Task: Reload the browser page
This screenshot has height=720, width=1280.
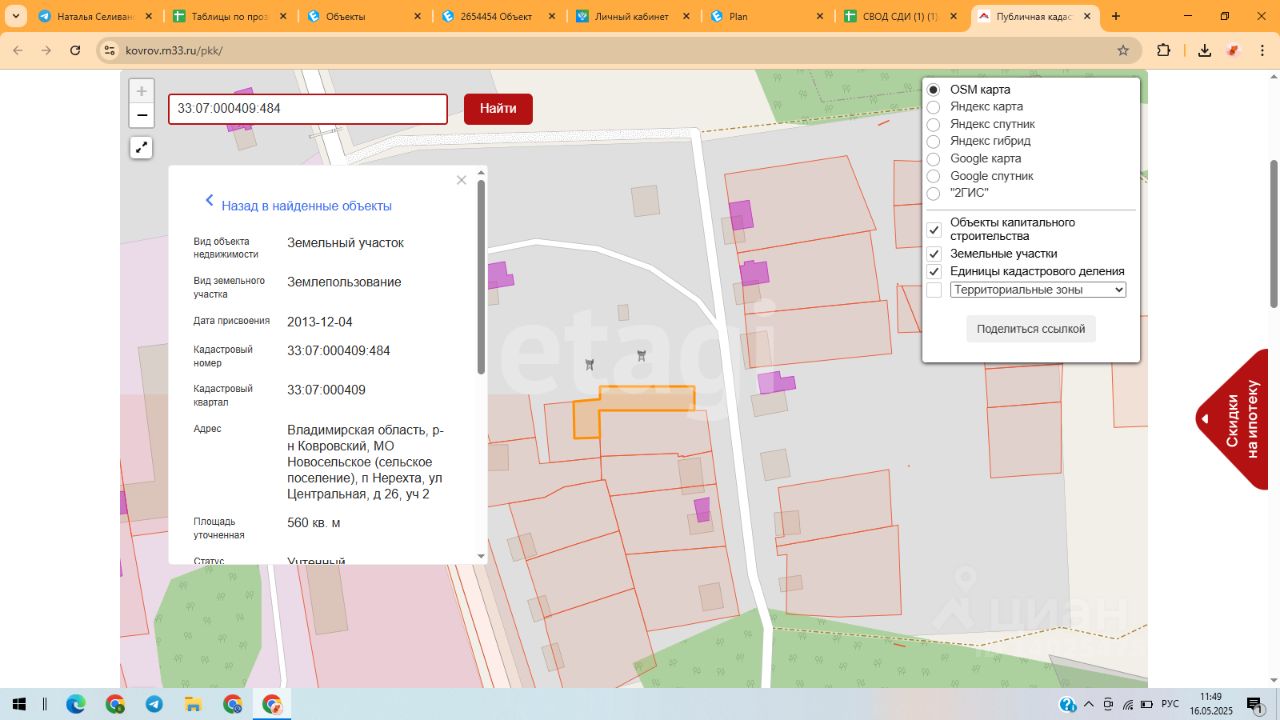Action: tap(75, 50)
